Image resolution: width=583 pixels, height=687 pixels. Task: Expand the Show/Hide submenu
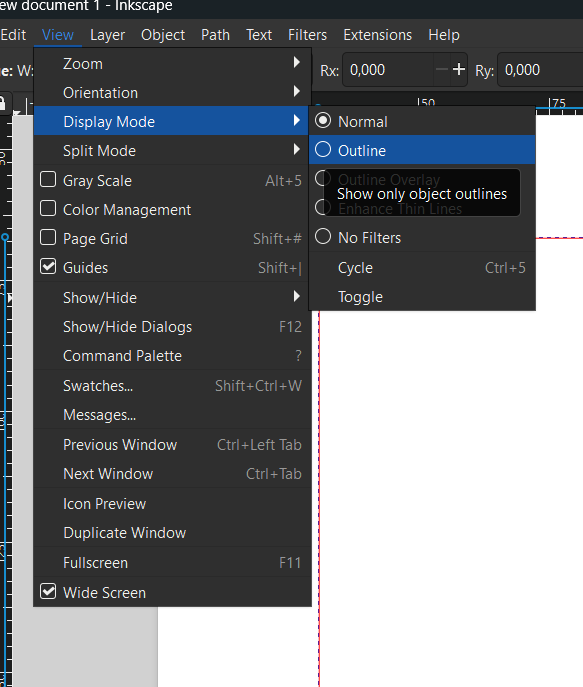point(172,297)
